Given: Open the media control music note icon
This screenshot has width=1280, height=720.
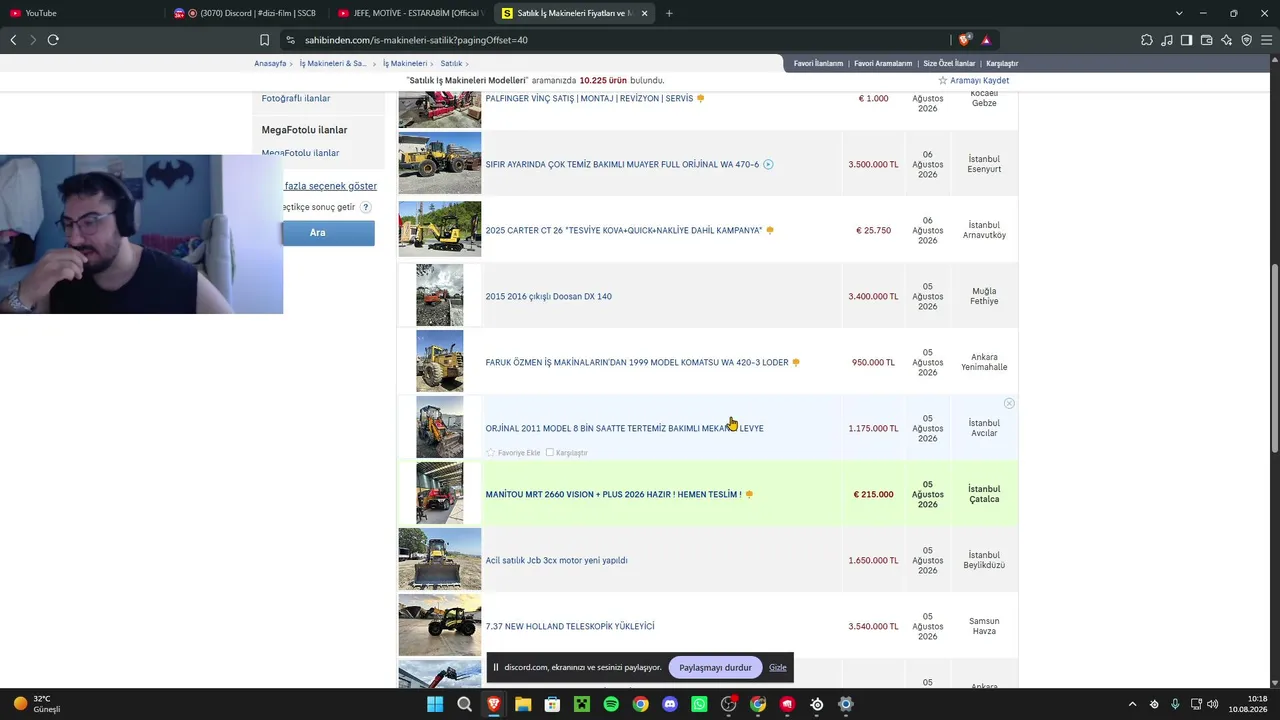Looking at the screenshot, I should click(1167, 40).
